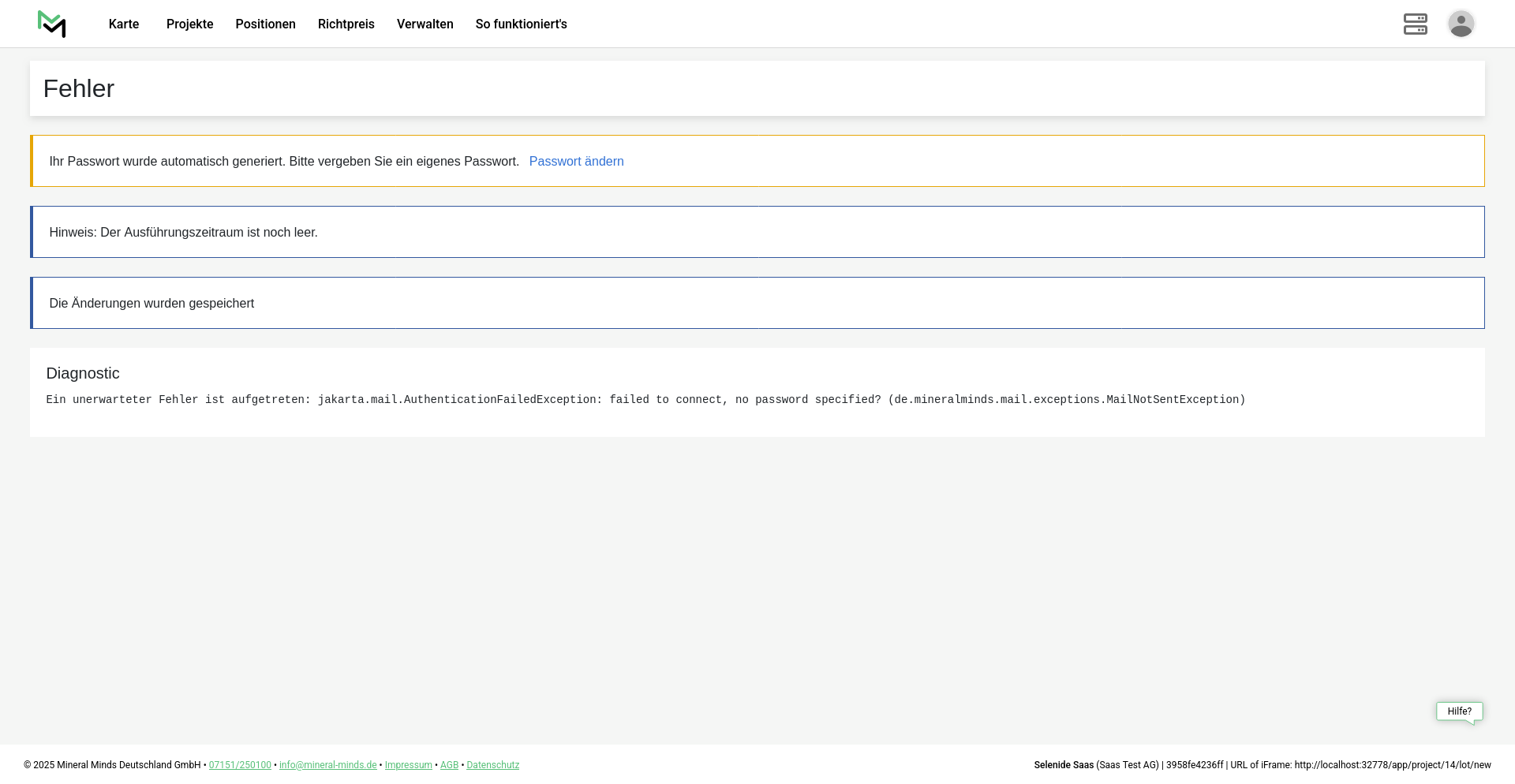Open the So funktioniert's page

521,24
